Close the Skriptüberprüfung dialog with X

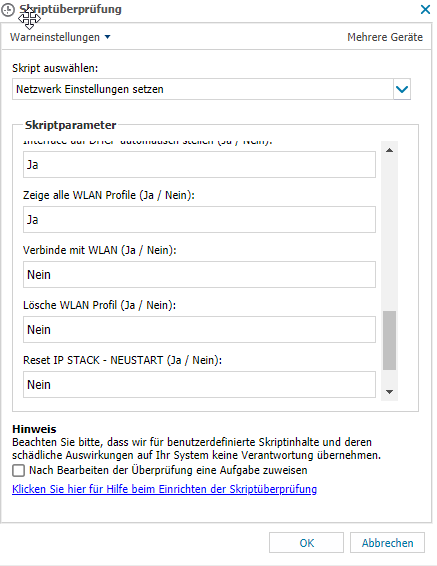[425, 9]
